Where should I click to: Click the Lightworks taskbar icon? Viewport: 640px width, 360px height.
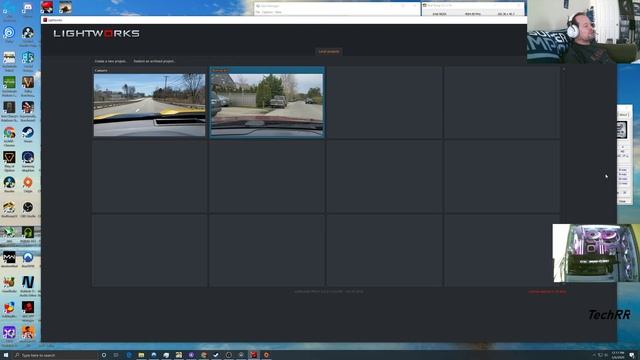(x=253, y=355)
